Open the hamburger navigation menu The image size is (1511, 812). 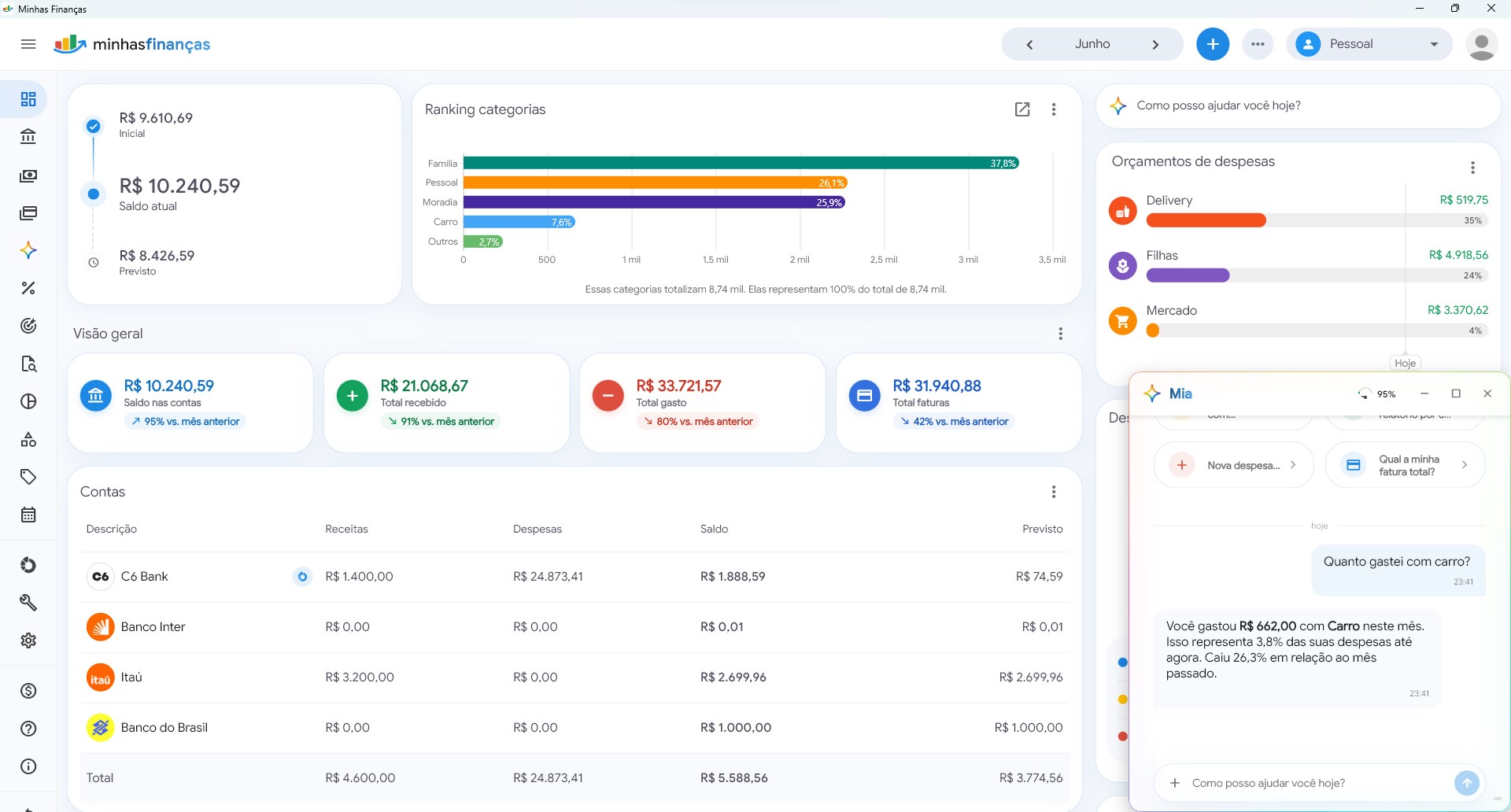point(28,44)
